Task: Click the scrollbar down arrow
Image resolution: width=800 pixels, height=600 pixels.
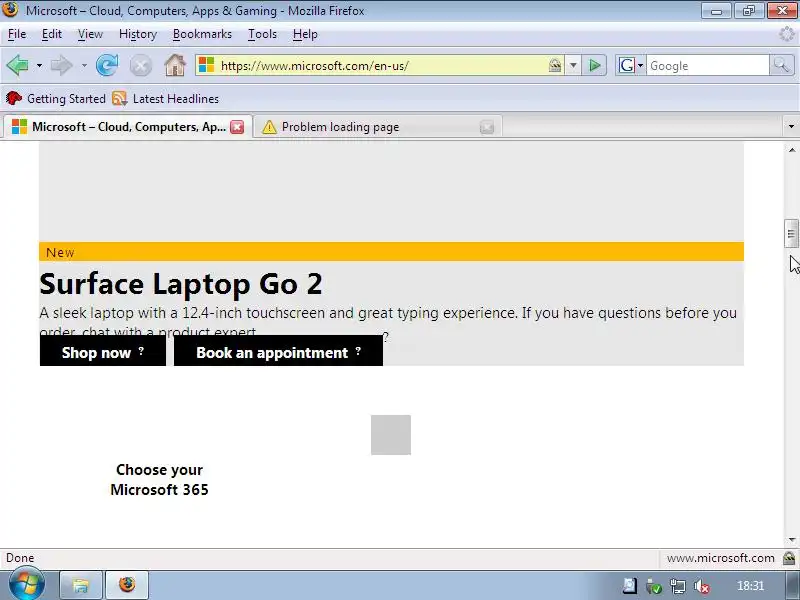Action: 791,540
